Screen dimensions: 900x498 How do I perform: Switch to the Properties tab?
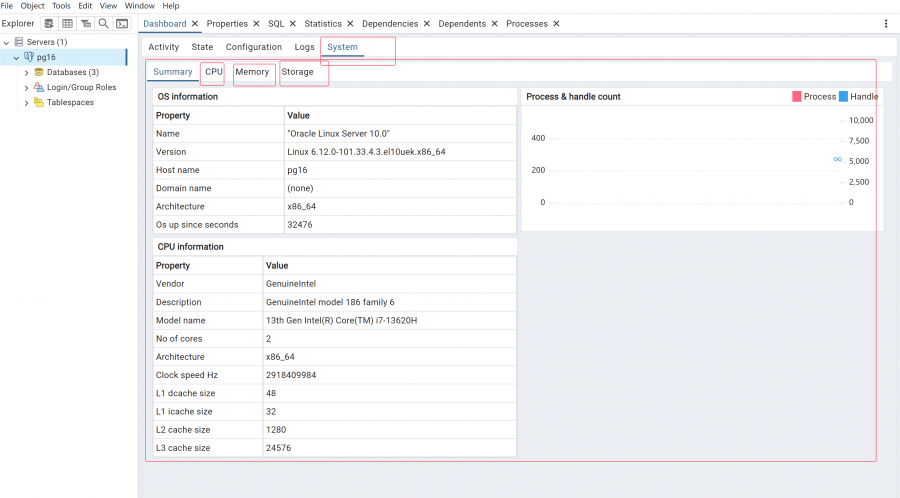pos(227,24)
